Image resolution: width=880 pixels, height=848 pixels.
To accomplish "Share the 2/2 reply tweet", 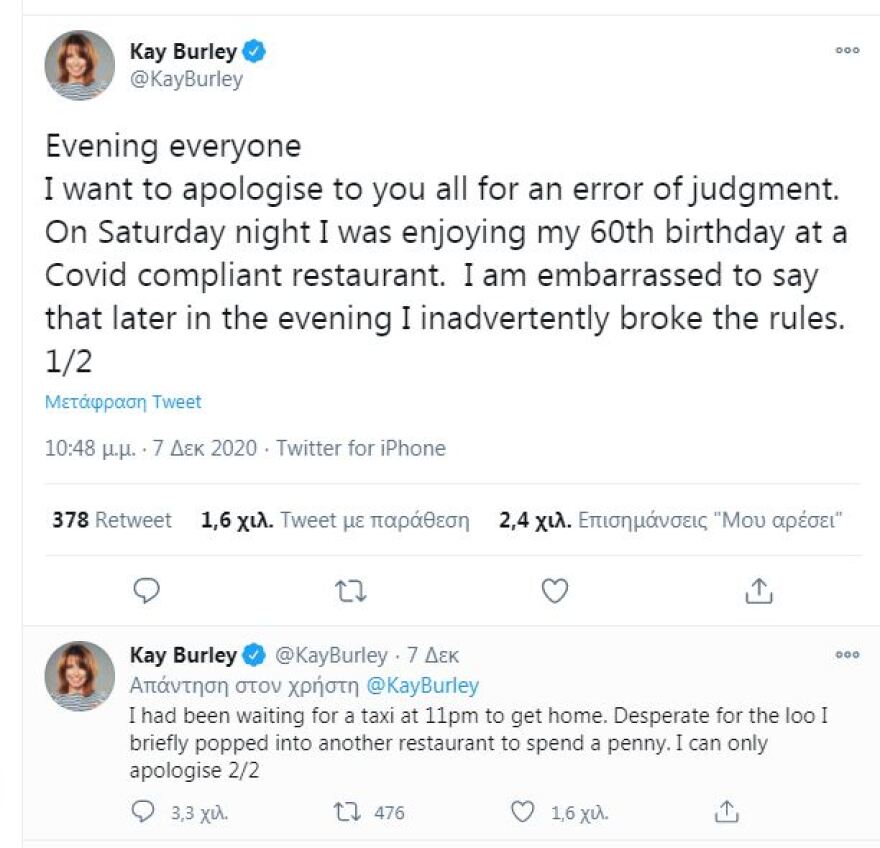I will click(728, 811).
